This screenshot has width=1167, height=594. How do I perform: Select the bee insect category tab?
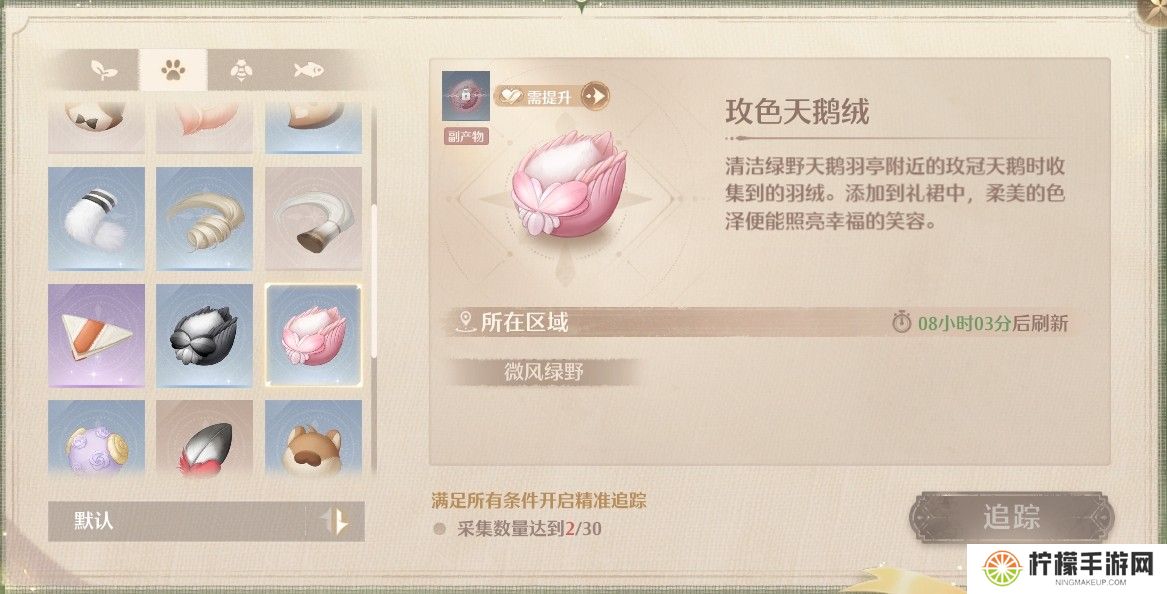pyautogui.click(x=241, y=71)
